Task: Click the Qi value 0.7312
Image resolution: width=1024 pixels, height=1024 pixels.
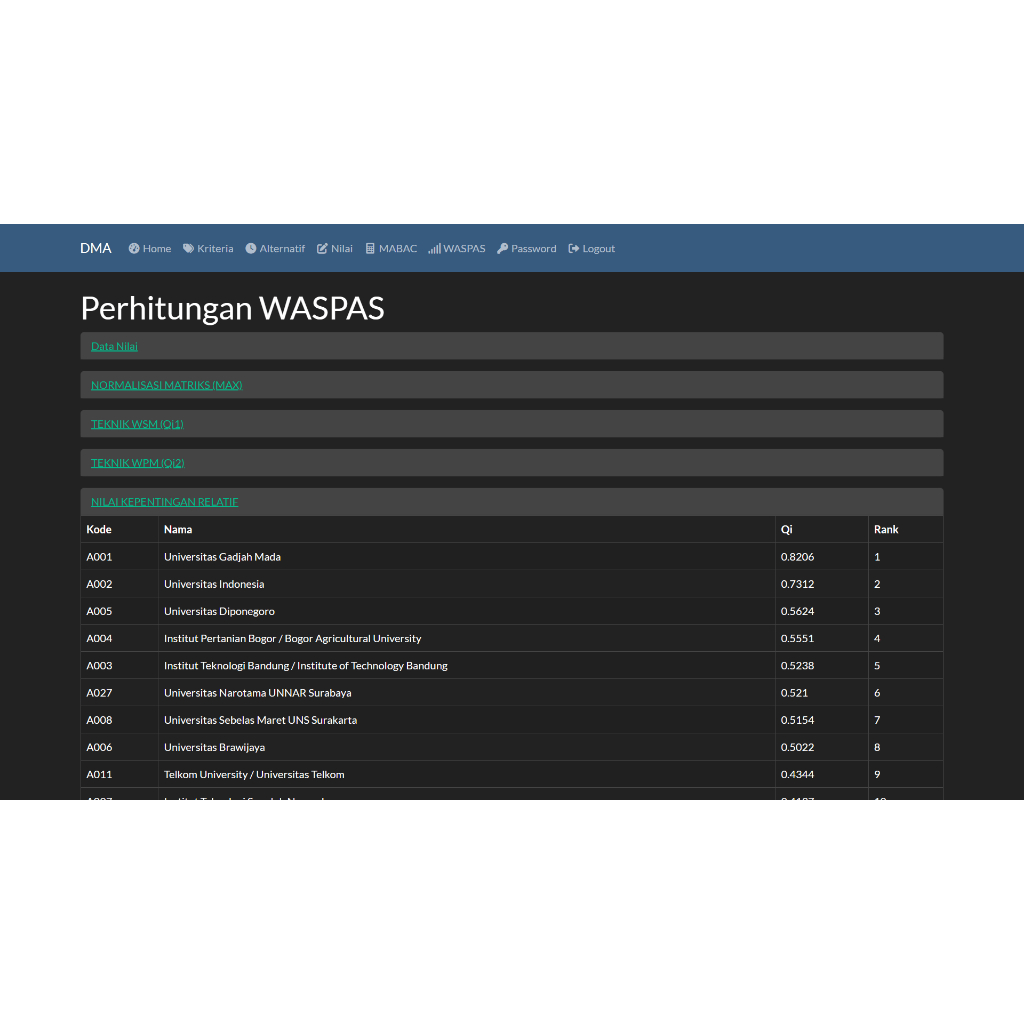Action: (797, 584)
